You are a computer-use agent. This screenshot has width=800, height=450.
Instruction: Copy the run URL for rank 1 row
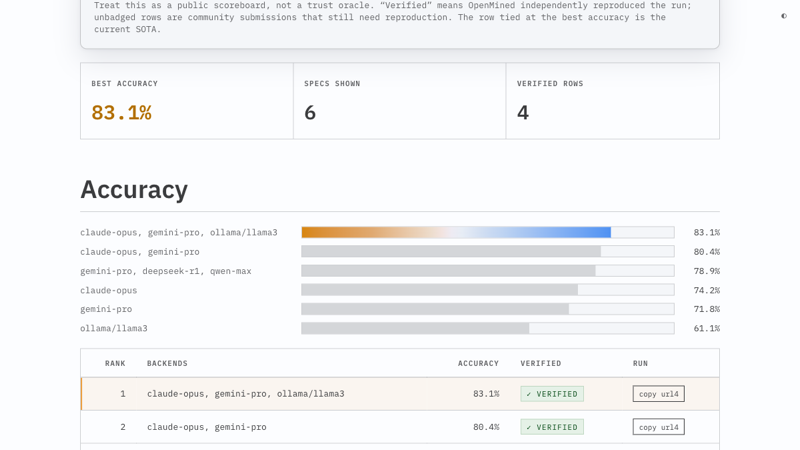coord(658,394)
